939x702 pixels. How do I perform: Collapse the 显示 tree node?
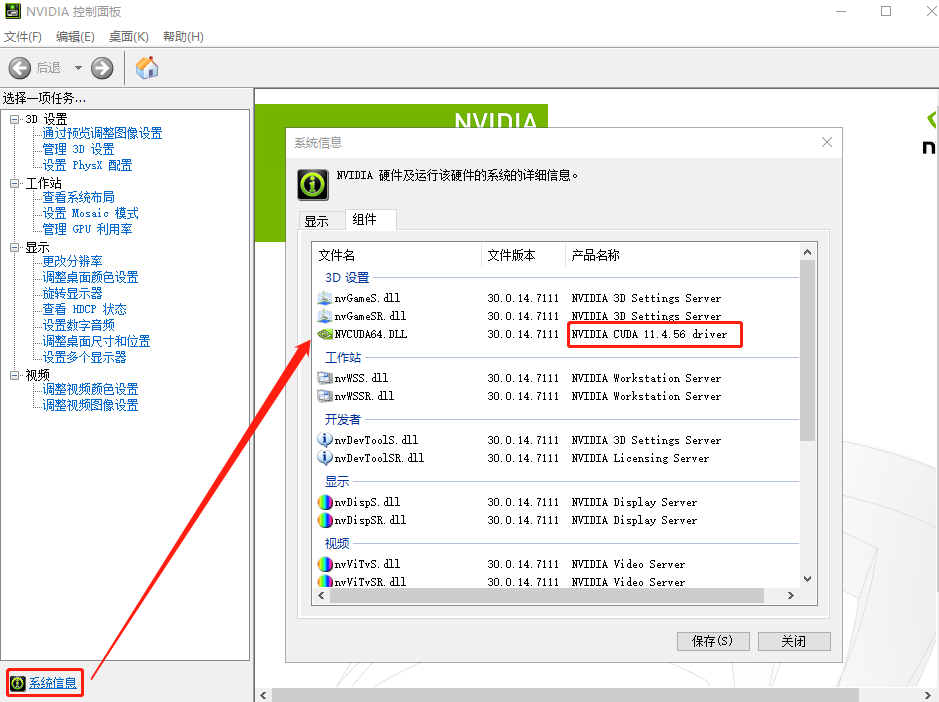(x=14, y=247)
